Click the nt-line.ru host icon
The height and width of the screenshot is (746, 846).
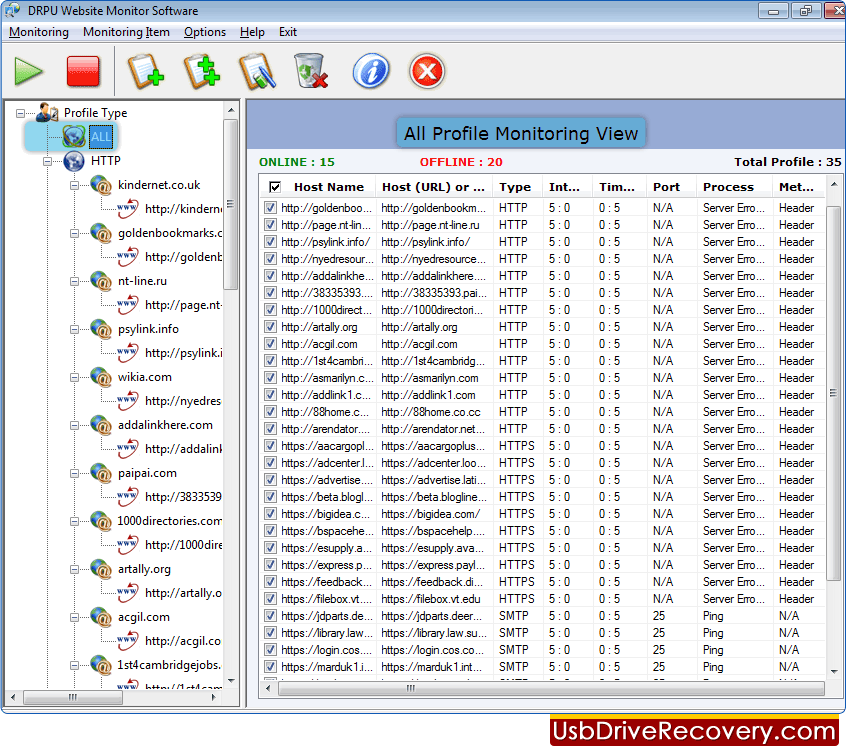pyautogui.click(x=101, y=281)
